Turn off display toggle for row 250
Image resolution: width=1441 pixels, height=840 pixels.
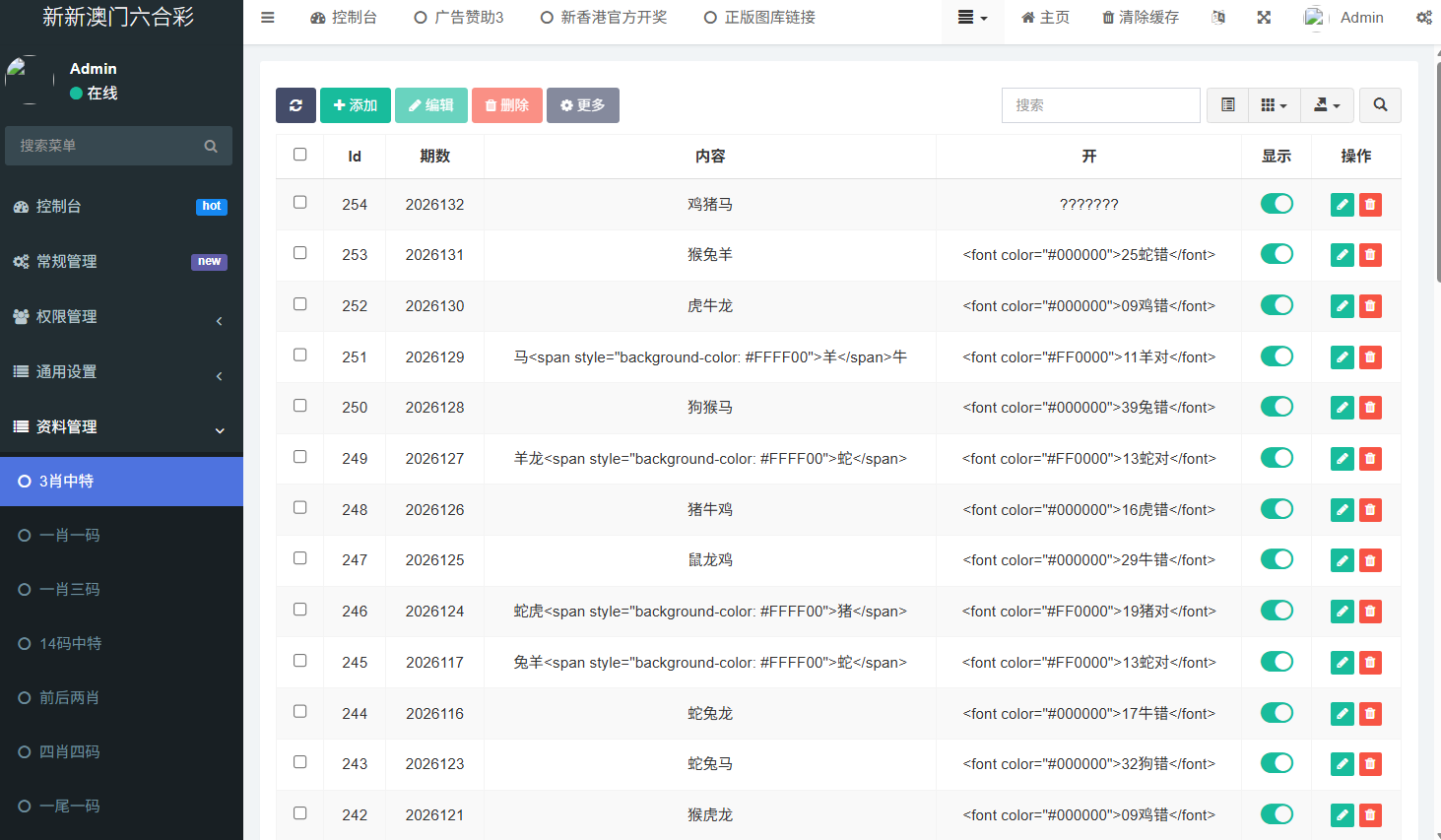click(1277, 407)
